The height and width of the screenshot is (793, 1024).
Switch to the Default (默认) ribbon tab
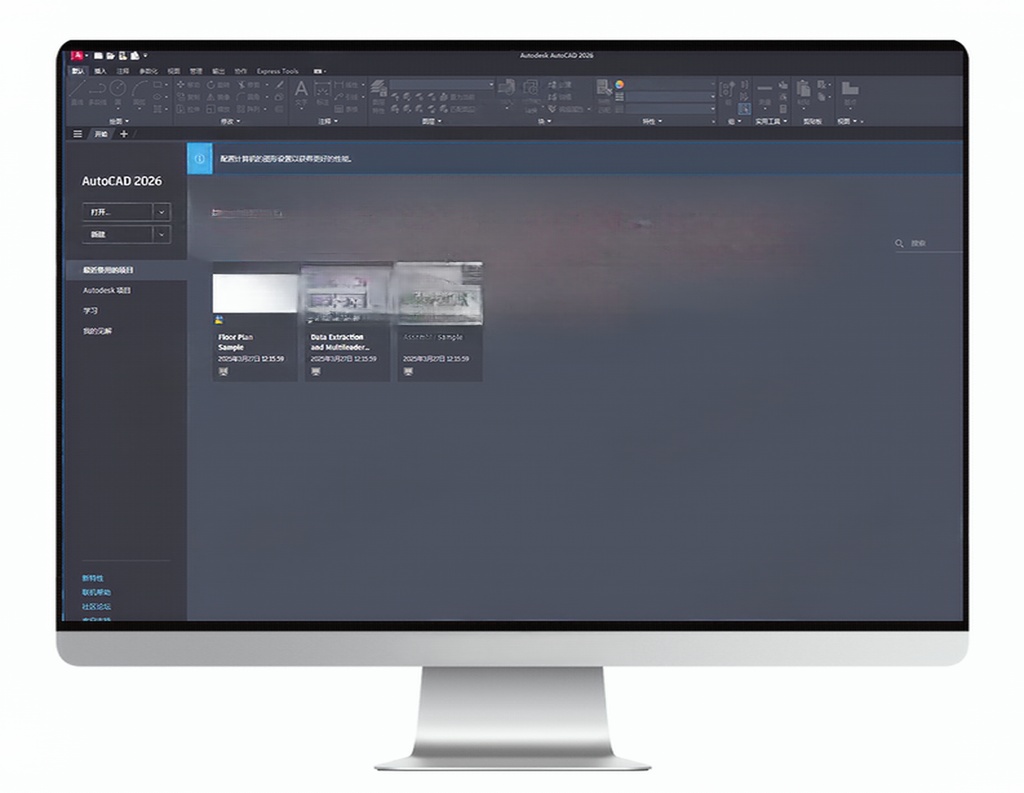coord(78,71)
